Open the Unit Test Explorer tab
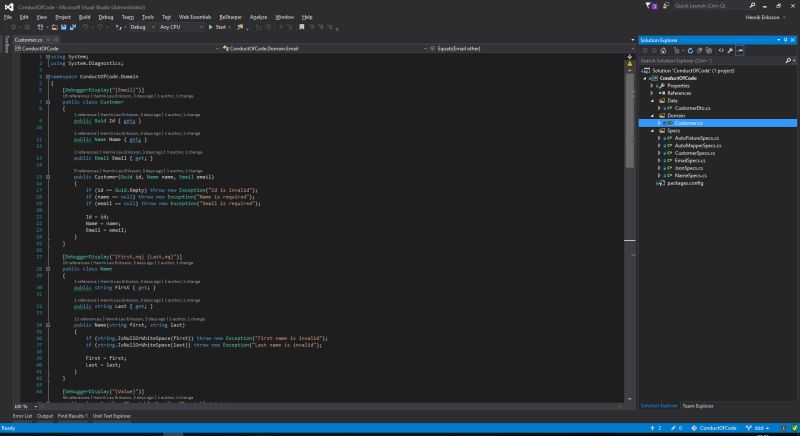Viewport: 800px width, 436px height. (112, 416)
